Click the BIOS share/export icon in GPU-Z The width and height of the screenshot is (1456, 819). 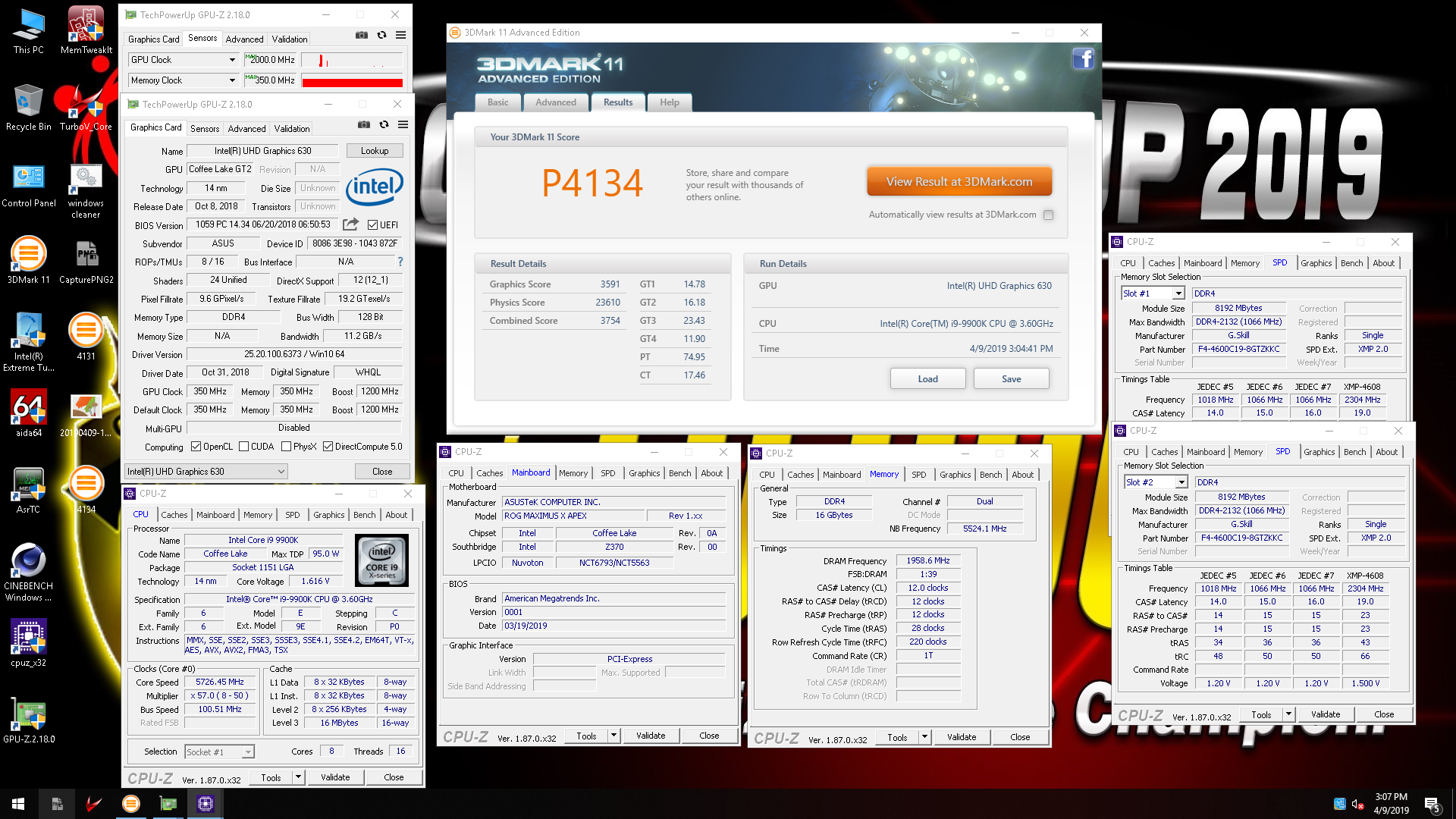point(350,224)
